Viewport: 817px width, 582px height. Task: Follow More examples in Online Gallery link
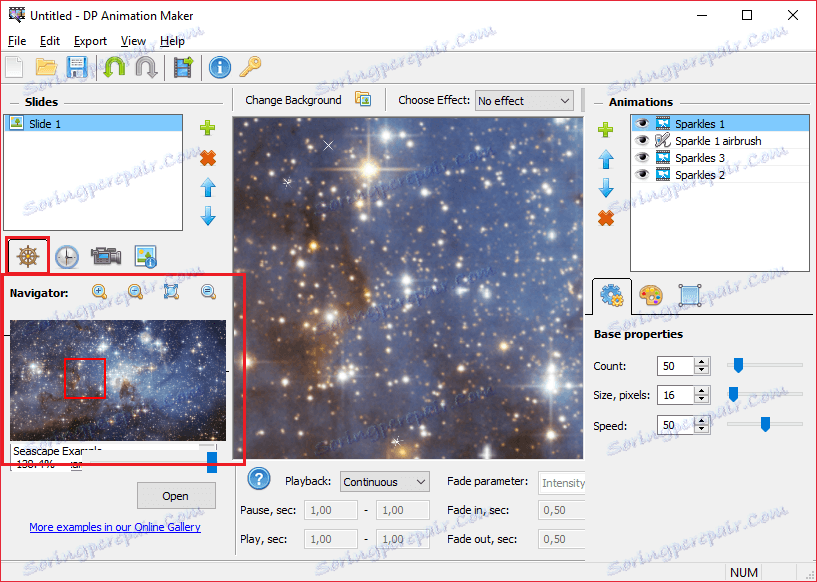115,527
